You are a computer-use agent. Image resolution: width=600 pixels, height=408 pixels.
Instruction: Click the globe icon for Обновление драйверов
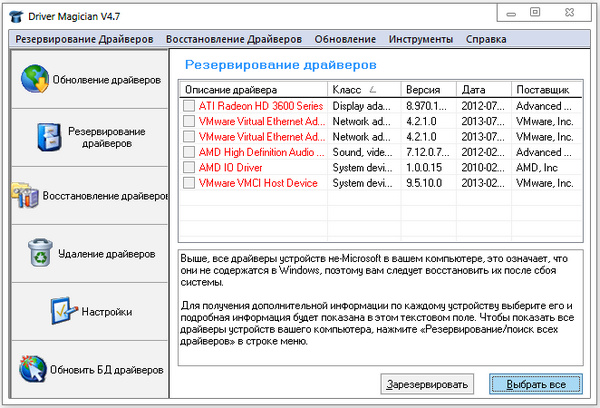coord(34,79)
